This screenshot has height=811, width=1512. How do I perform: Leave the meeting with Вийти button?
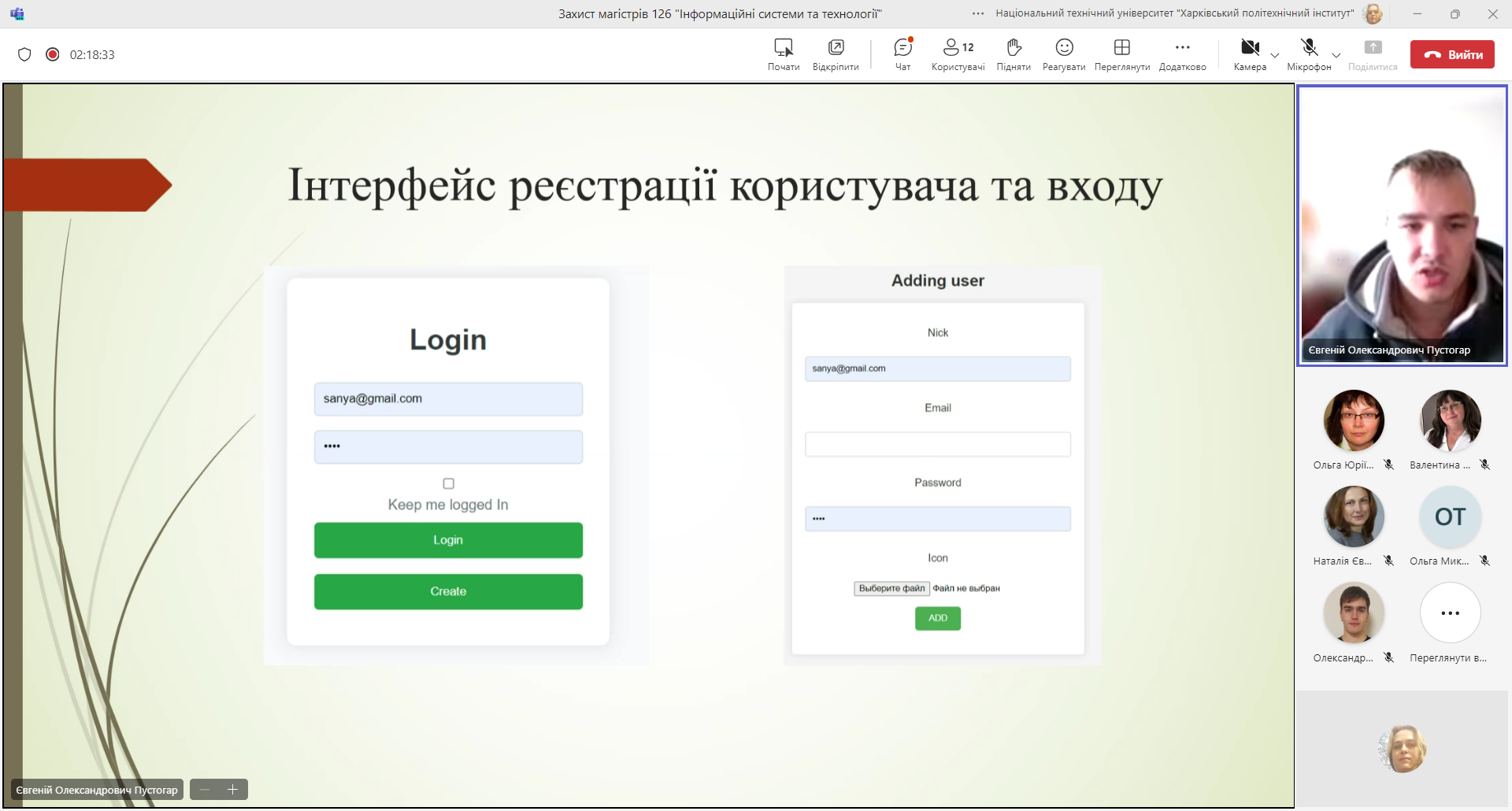coord(1451,54)
